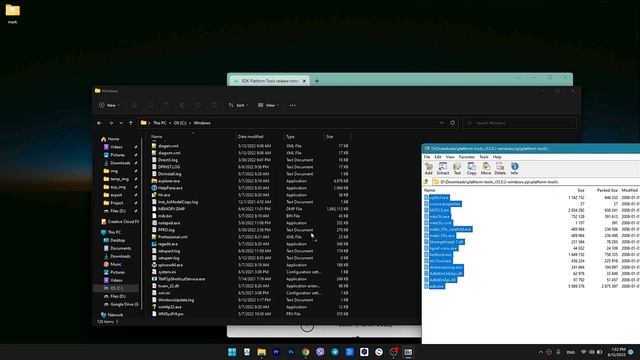
Task: Open the New dropdown in Explorer
Action: point(109,105)
